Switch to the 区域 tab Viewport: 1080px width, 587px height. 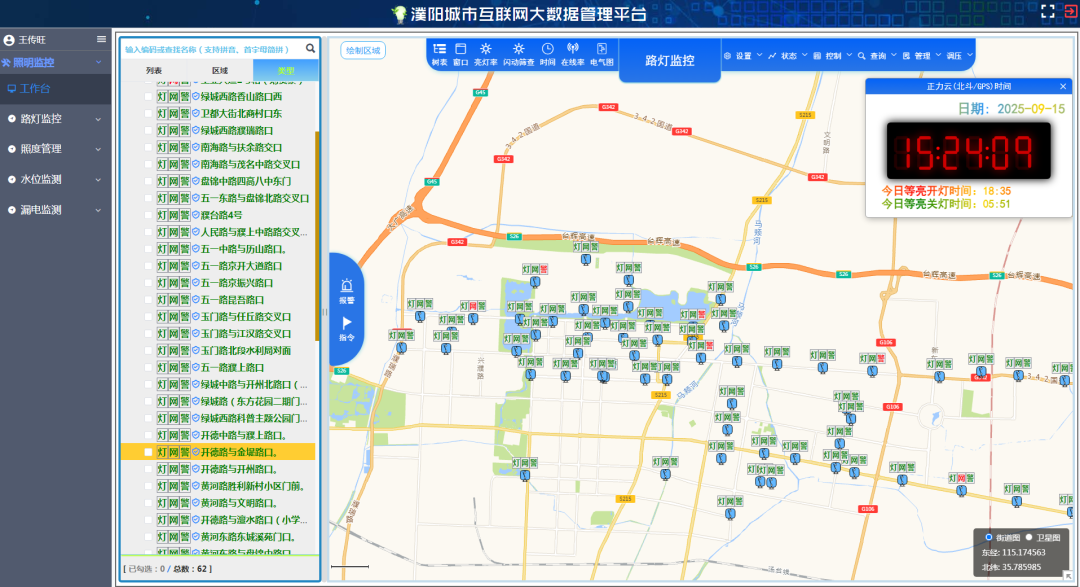220,71
